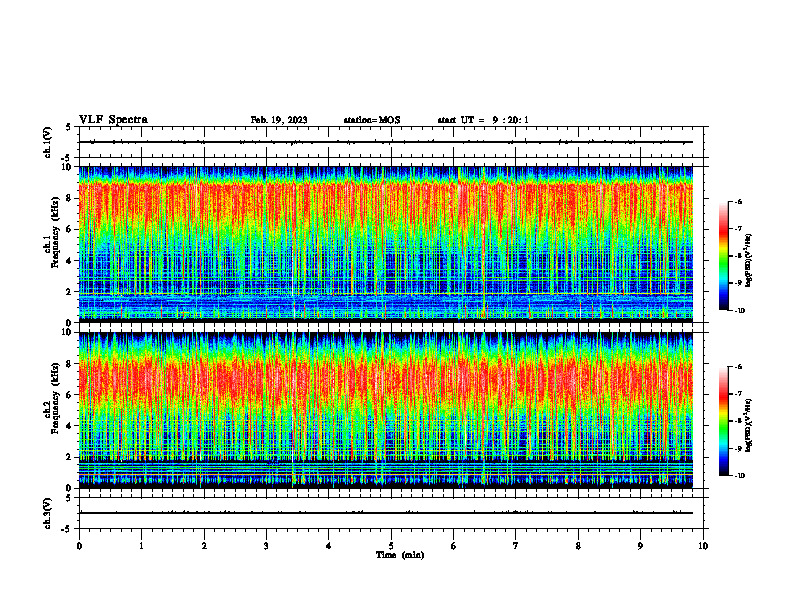Image resolution: width=792 pixels, height=612 pixels.
Task: Click the "-5" tick of ch.3(V) axis
Action: [x=68, y=529]
